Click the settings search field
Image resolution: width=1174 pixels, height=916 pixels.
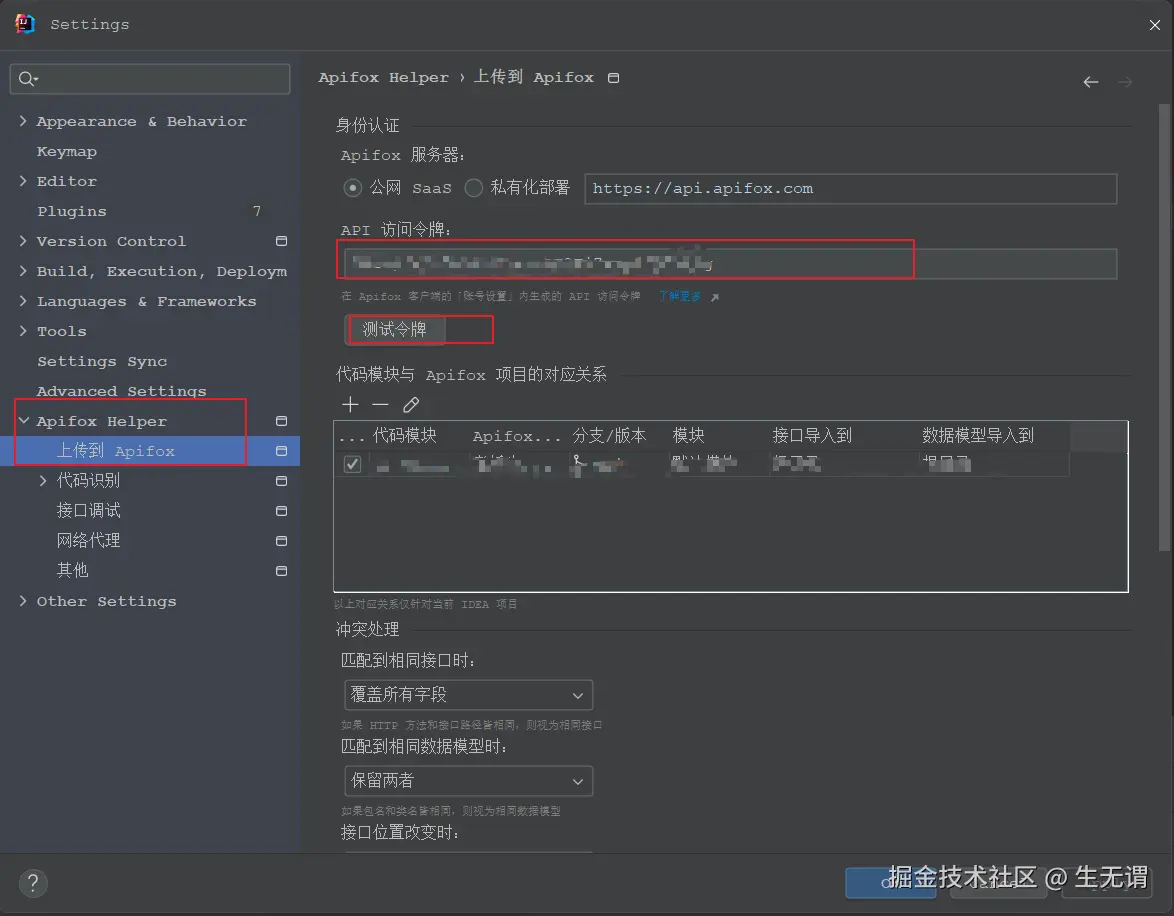(x=150, y=79)
